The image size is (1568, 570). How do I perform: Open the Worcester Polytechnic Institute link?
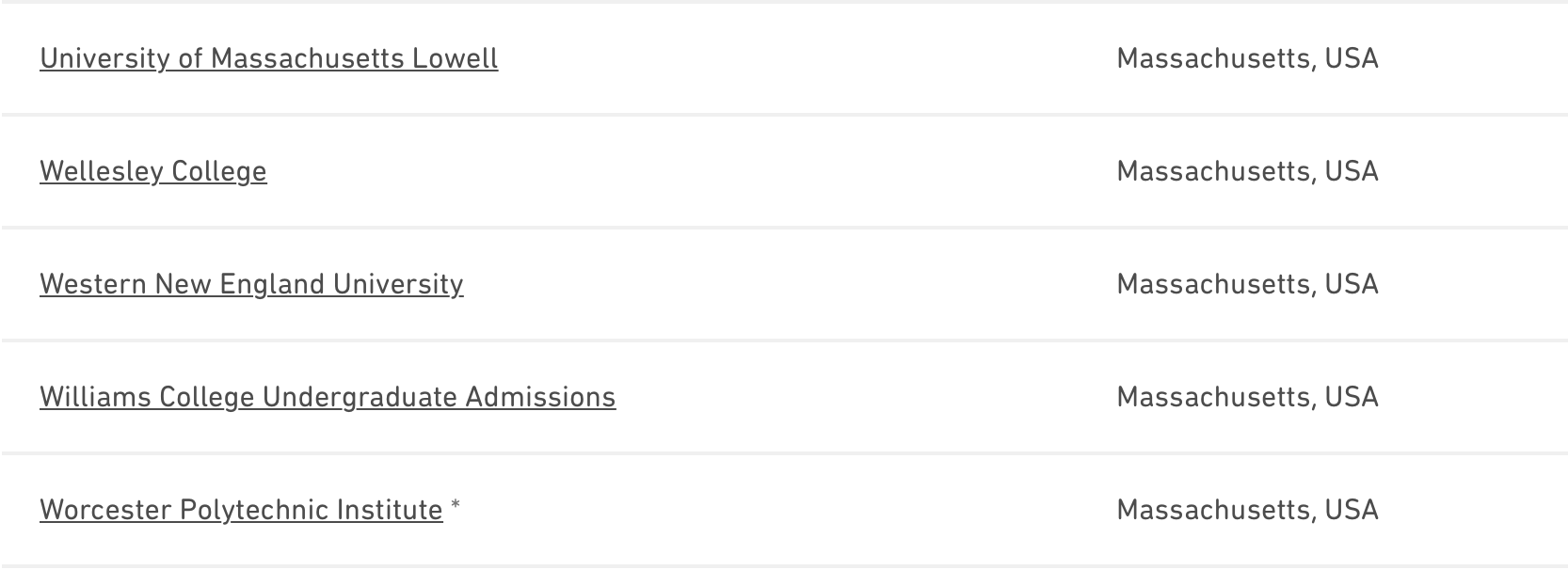coord(241,510)
